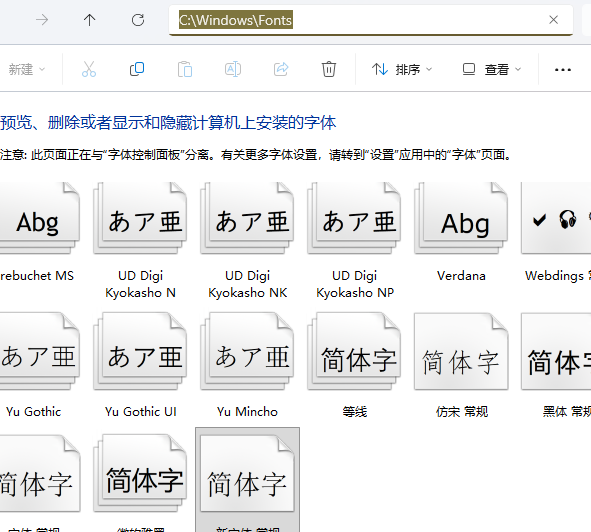Screen dimensions: 591x532
Task: Select the 黑体 常规 font thumbnail
Action: pos(556,351)
